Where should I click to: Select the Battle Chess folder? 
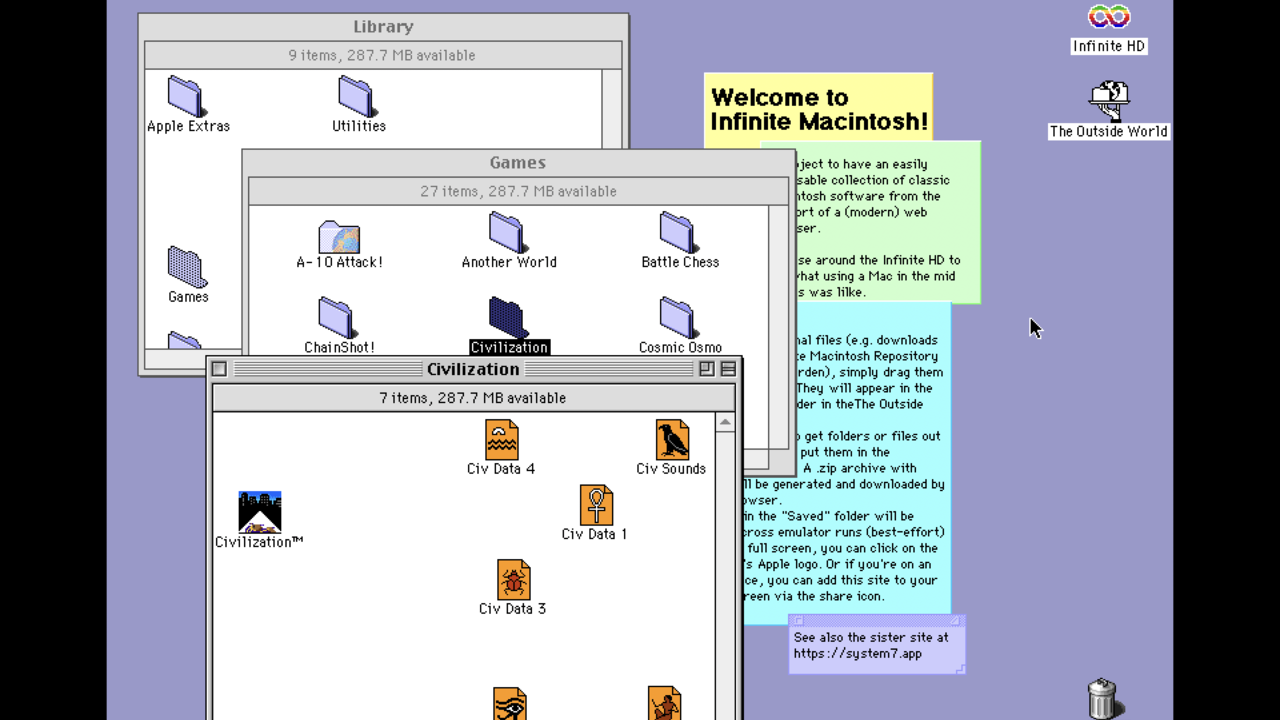pyautogui.click(x=678, y=232)
